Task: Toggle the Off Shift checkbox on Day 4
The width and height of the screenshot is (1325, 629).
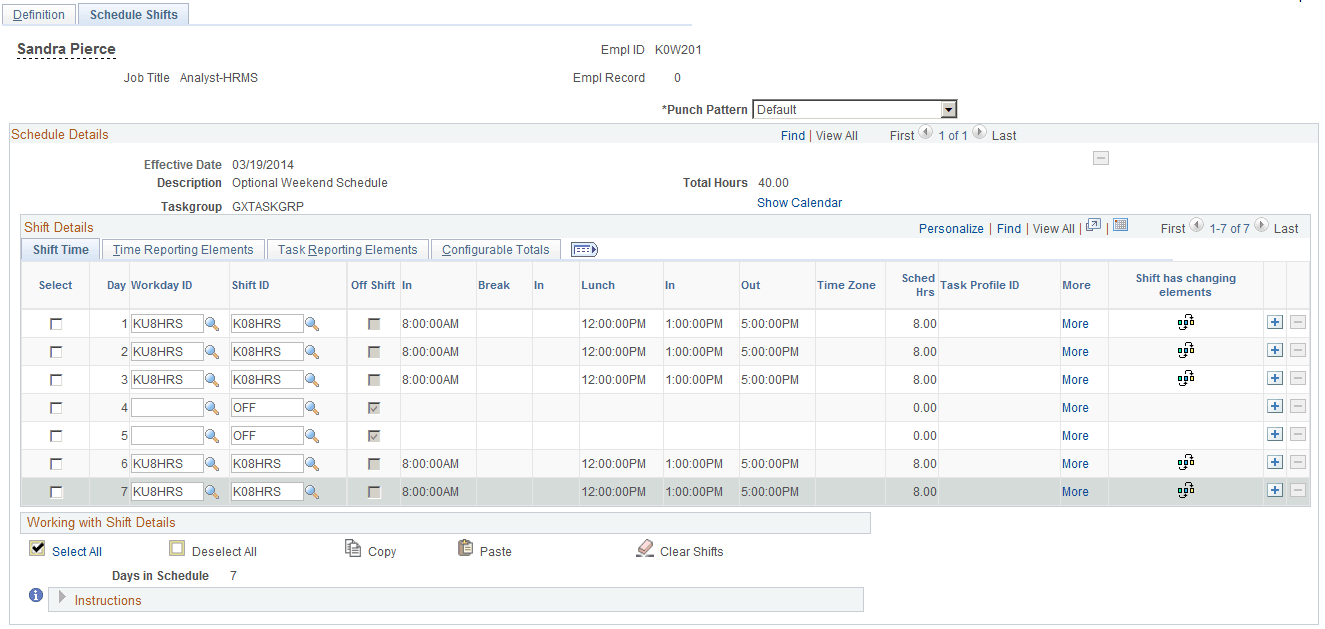Action: pyautogui.click(x=373, y=407)
